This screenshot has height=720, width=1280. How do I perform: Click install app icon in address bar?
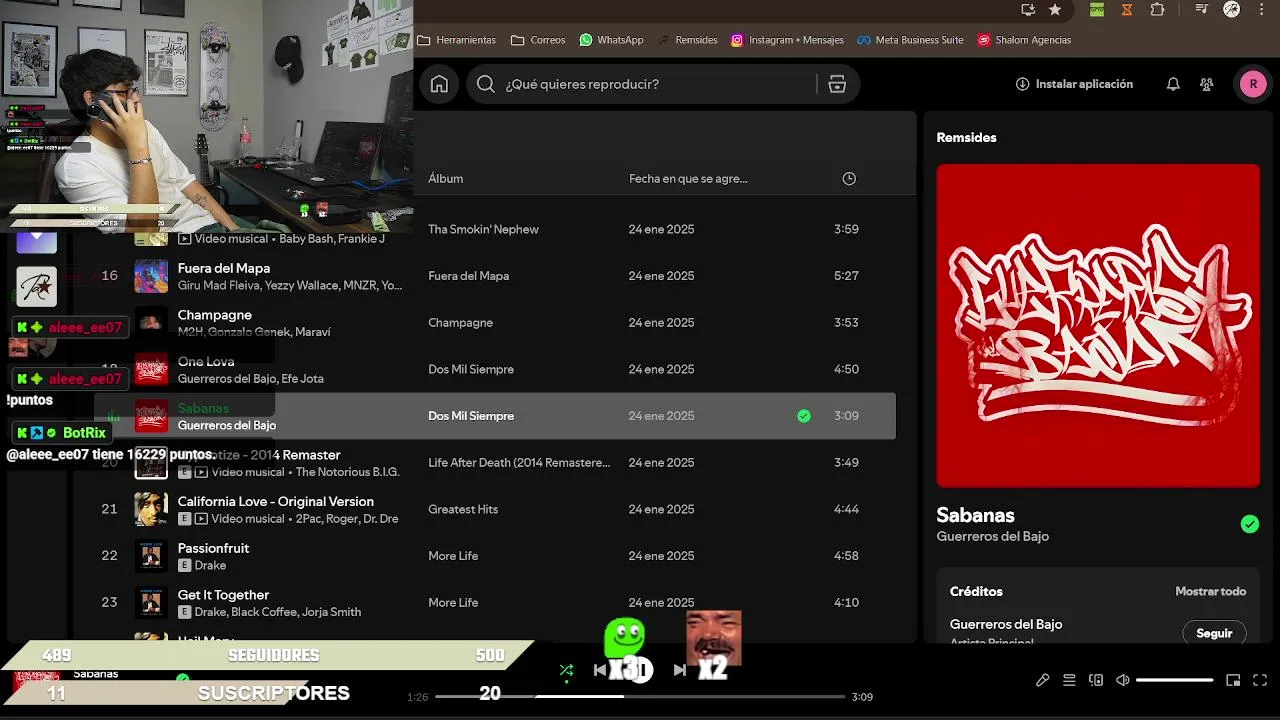pos(1028,9)
